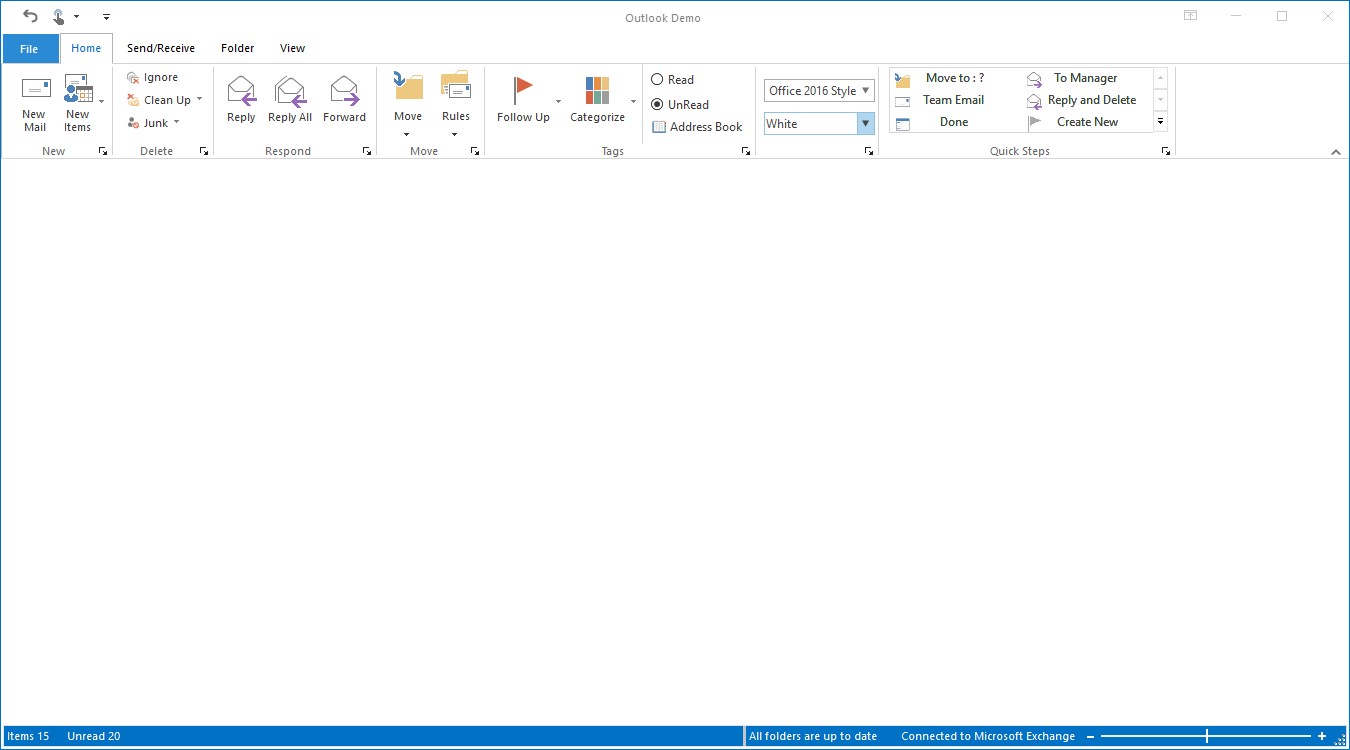Open the Respond group dialog launcher
The image size is (1350, 750).
(x=367, y=151)
